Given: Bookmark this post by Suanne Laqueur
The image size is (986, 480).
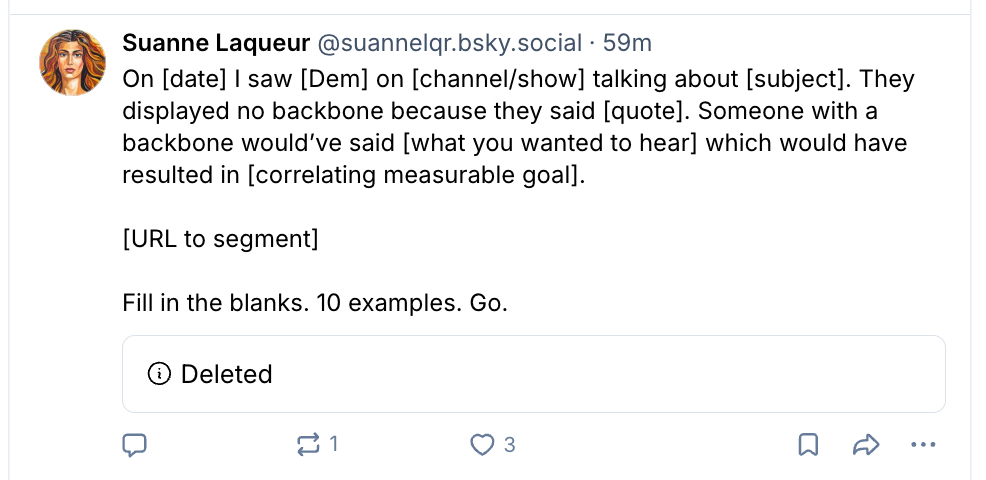Looking at the screenshot, I should click(808, 444).
